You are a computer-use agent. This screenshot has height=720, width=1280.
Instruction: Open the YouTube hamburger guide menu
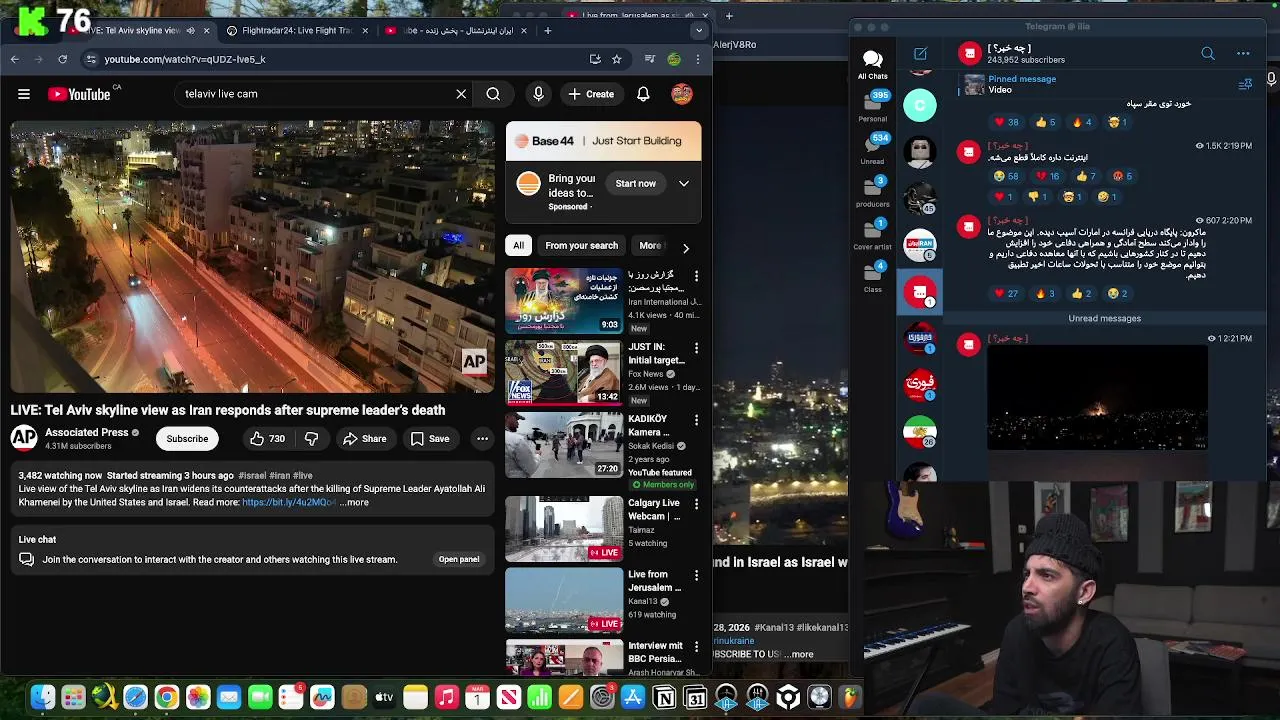(x=24, y=94)
